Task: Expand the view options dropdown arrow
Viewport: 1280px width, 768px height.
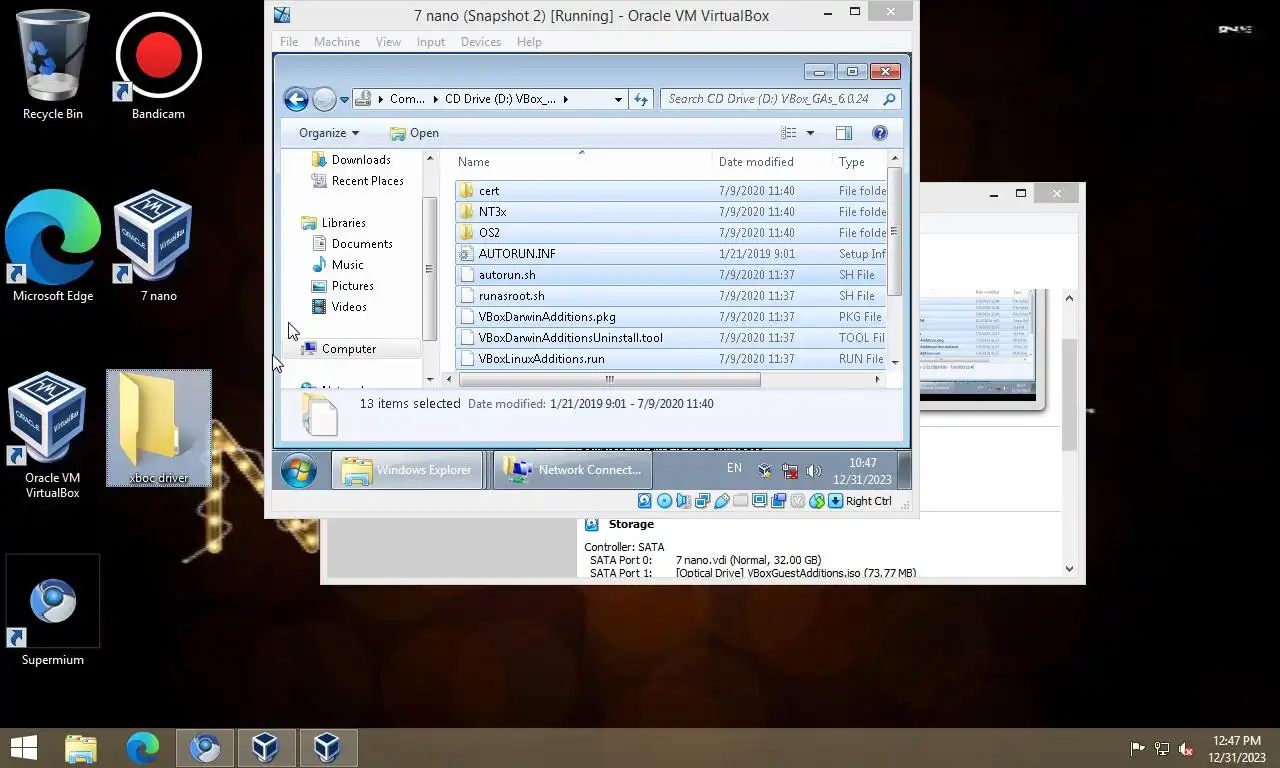Action: point(810,133)
